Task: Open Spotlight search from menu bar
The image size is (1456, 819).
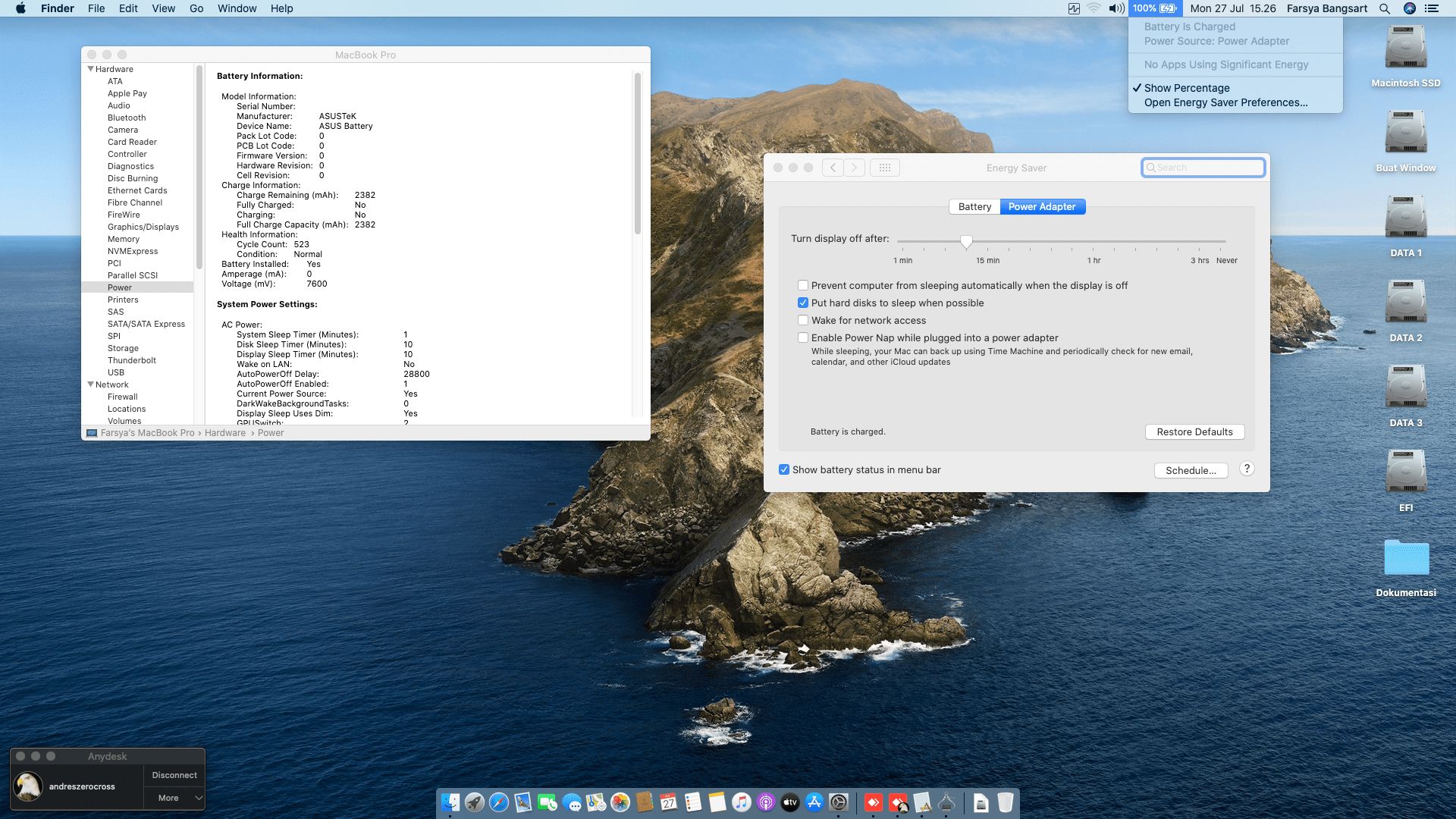Action: point(1385,8)
